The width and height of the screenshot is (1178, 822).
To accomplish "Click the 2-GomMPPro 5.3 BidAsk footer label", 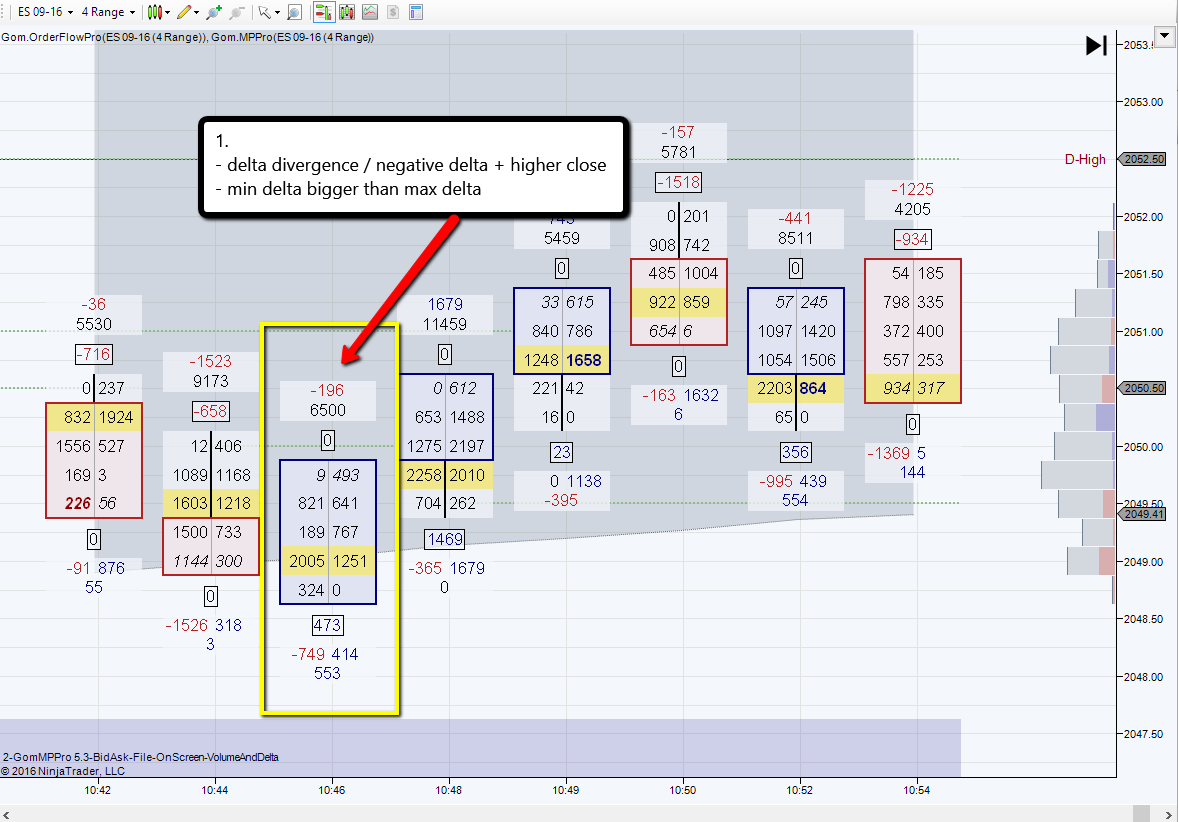I will [140, 757].
